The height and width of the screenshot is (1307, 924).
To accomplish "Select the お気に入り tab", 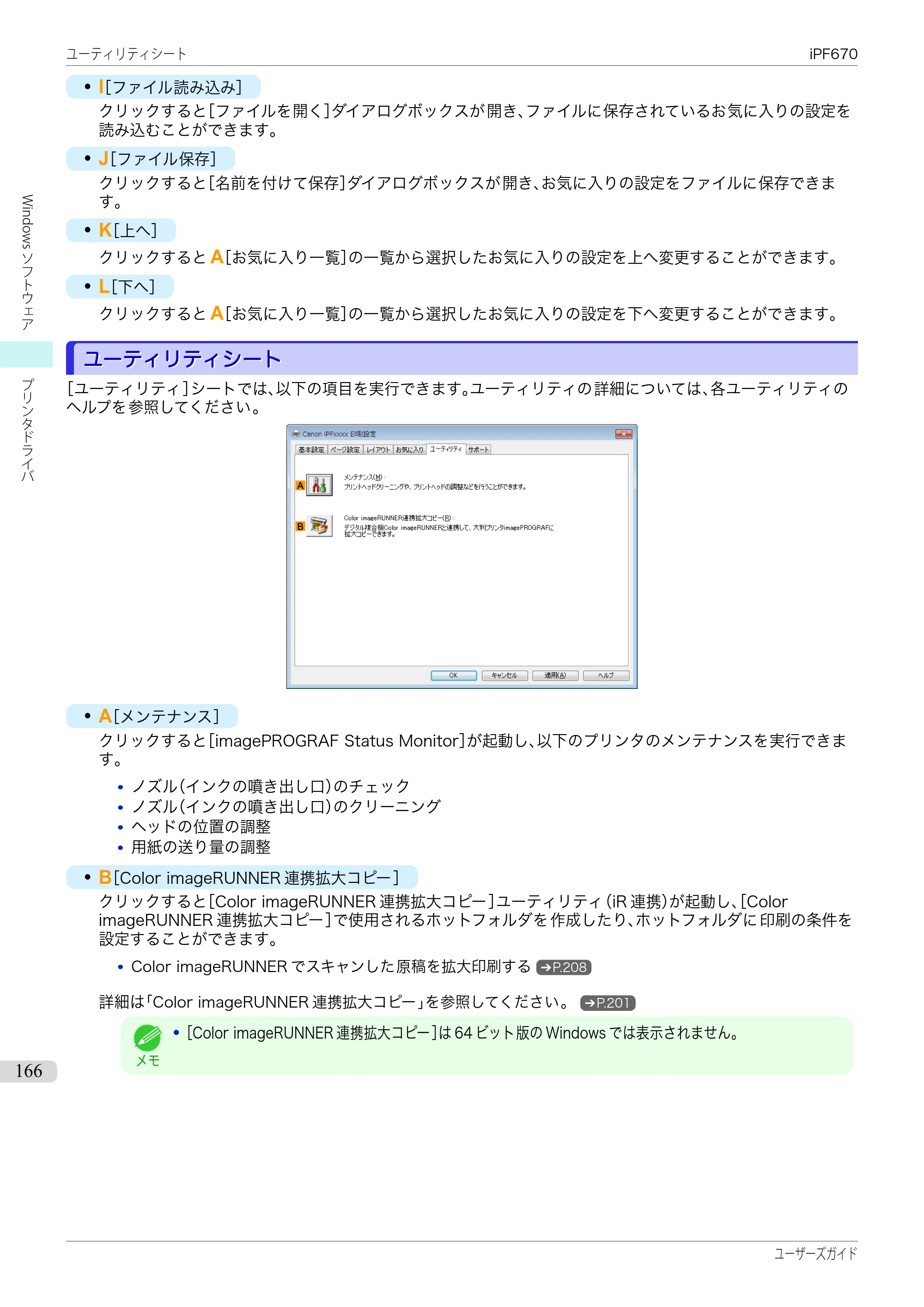I will (x=409, y=450).
